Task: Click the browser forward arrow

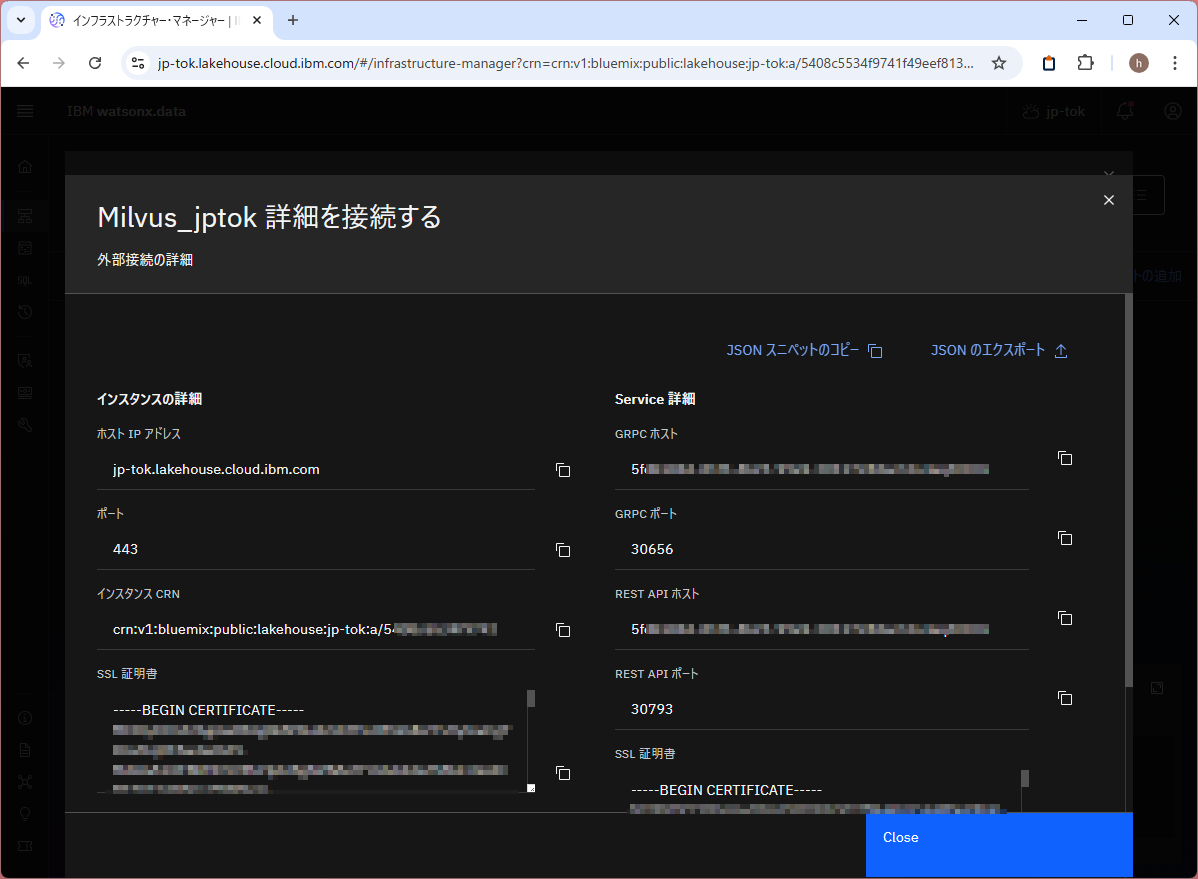Action: click(x=59, y=63)
